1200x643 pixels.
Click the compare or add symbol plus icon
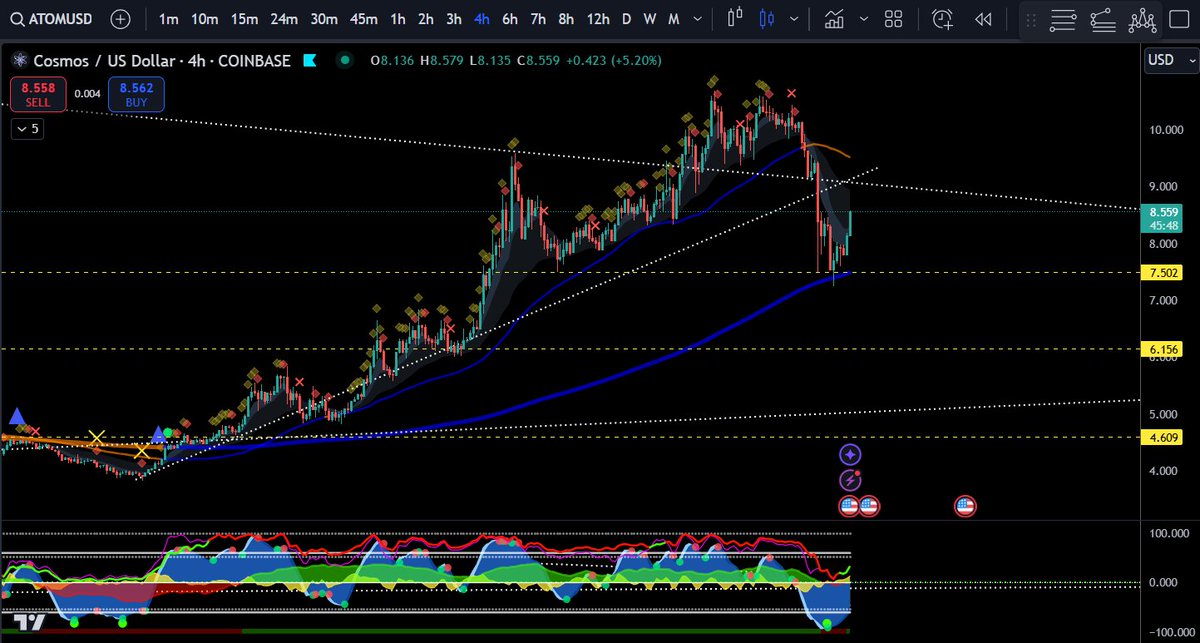(120, 19)
